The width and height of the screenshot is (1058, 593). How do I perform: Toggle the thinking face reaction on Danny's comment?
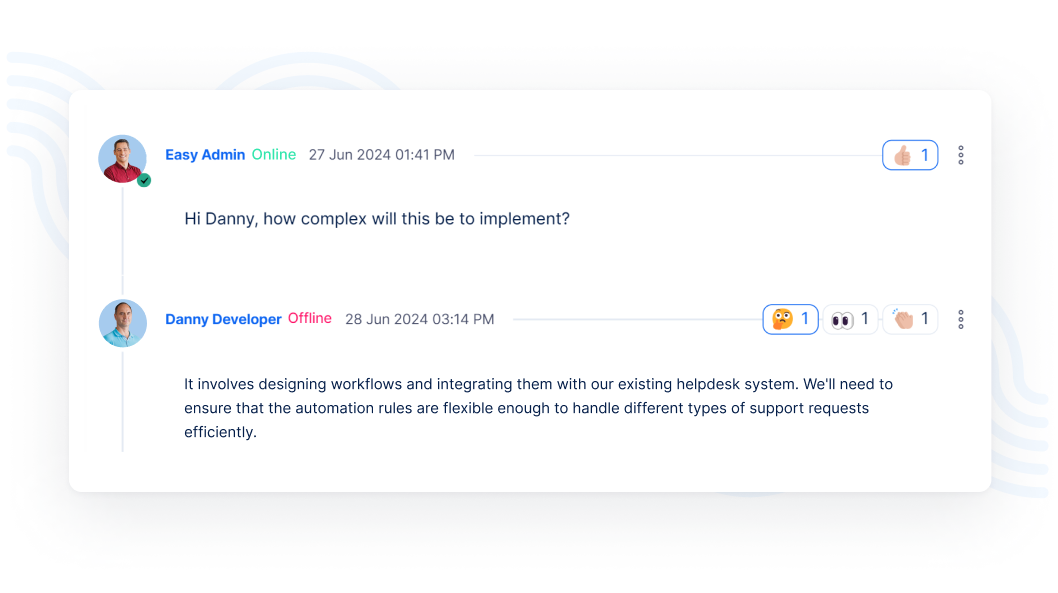click(x=790, y=319)
